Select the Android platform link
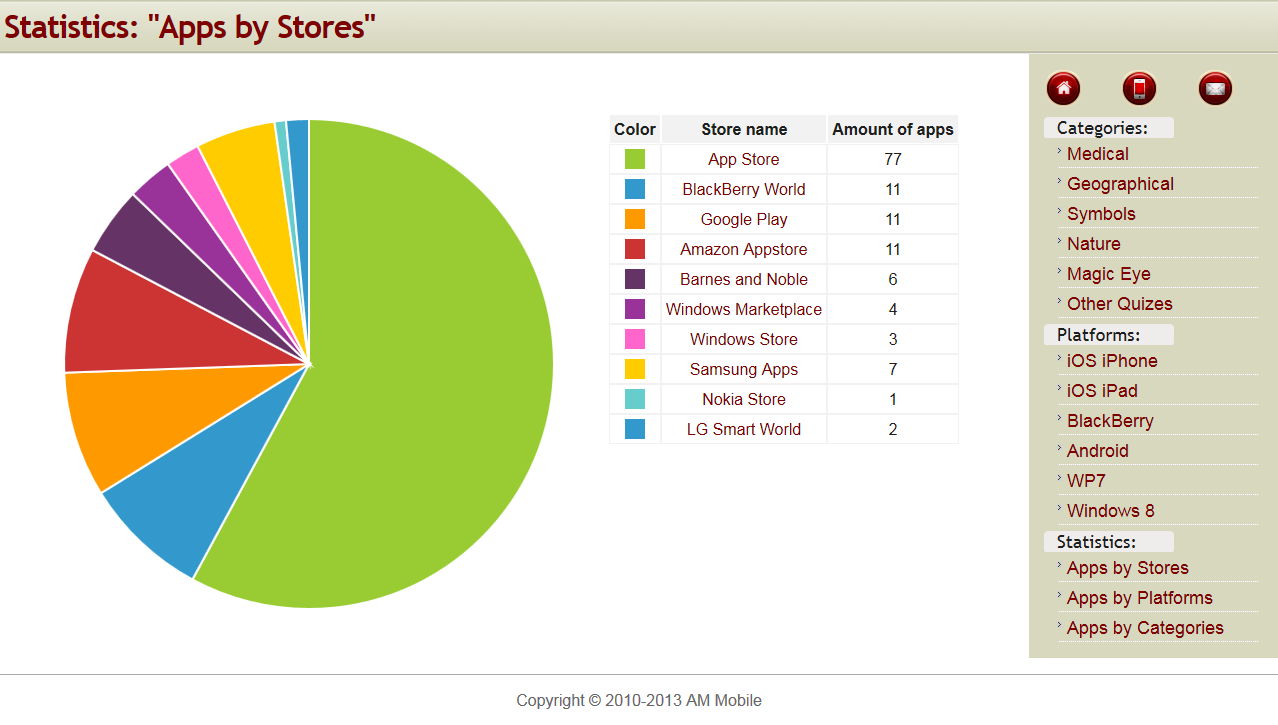Viewport: 1278px width, 725px height. (x=1097, y=451)
